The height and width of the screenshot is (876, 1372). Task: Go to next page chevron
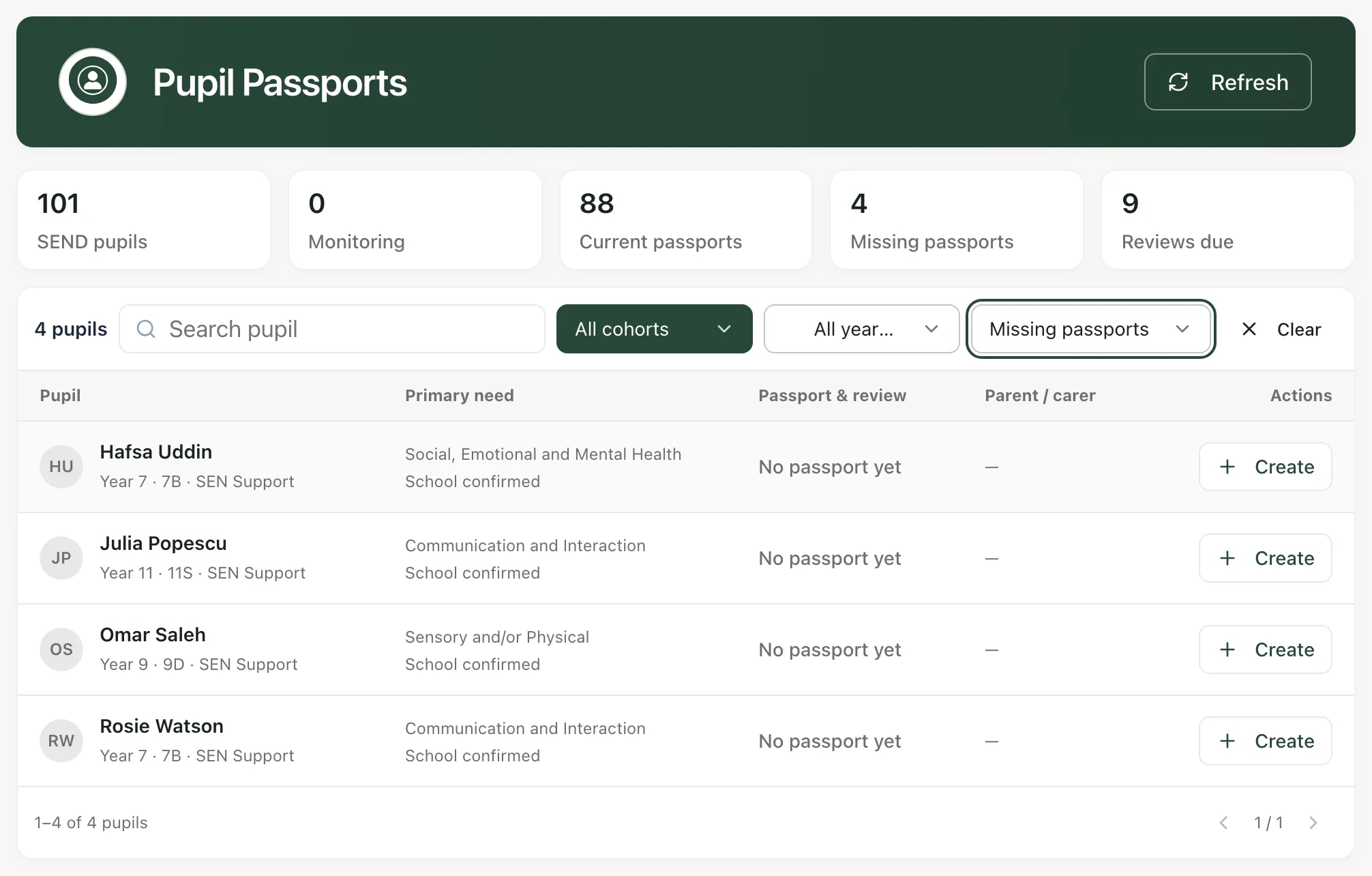click(x=1313, y=823)
